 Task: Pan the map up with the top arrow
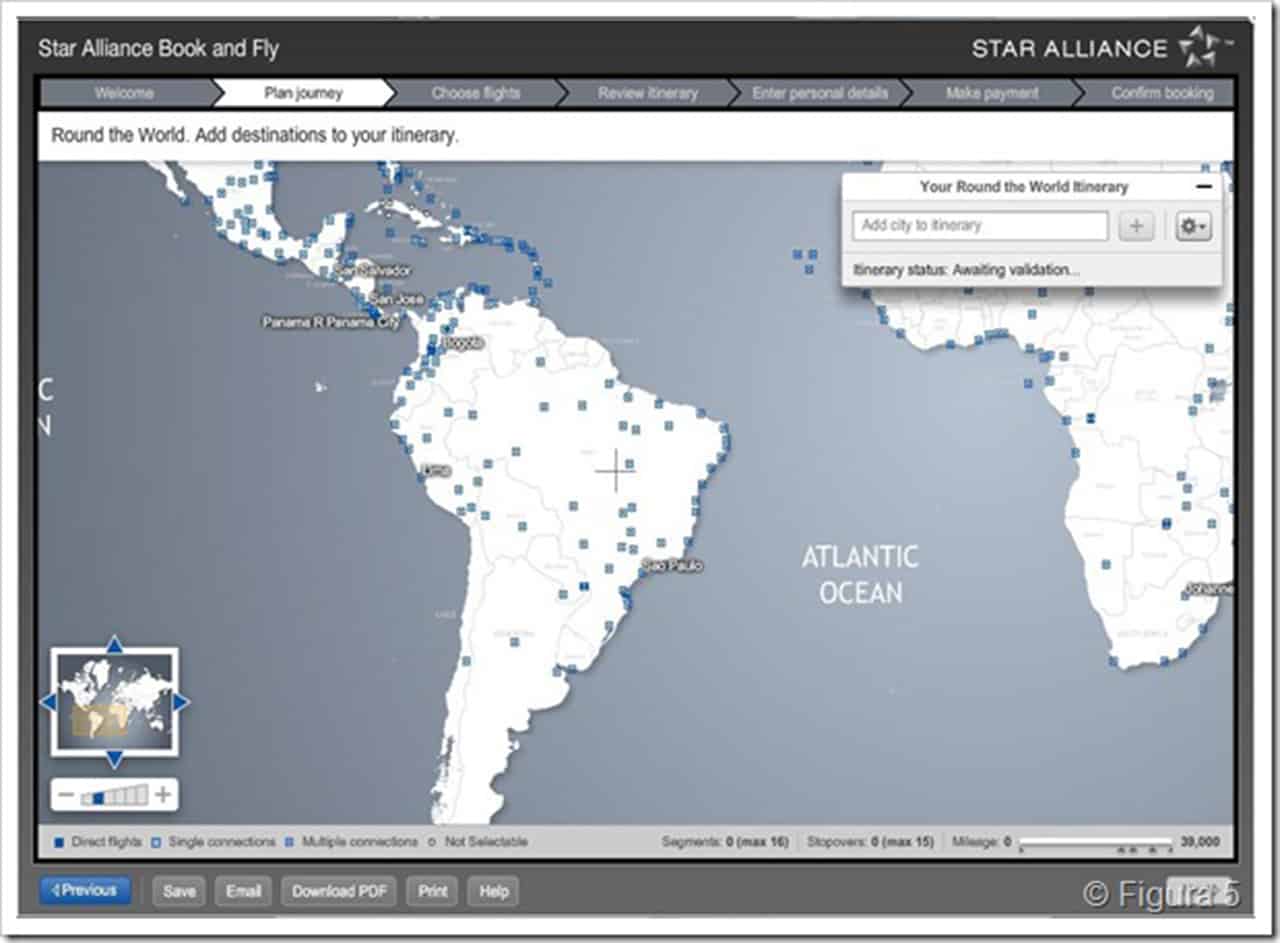point(114,644)
